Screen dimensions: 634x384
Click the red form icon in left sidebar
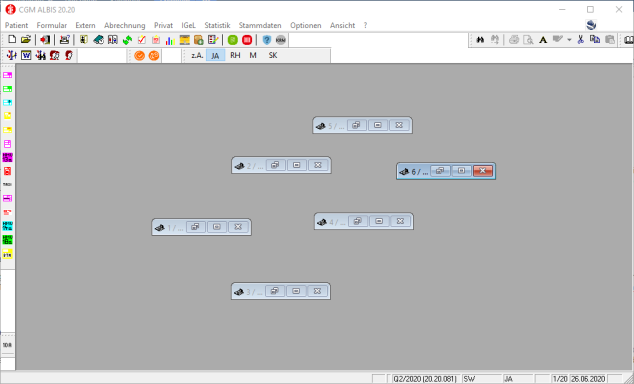(8, 171)
